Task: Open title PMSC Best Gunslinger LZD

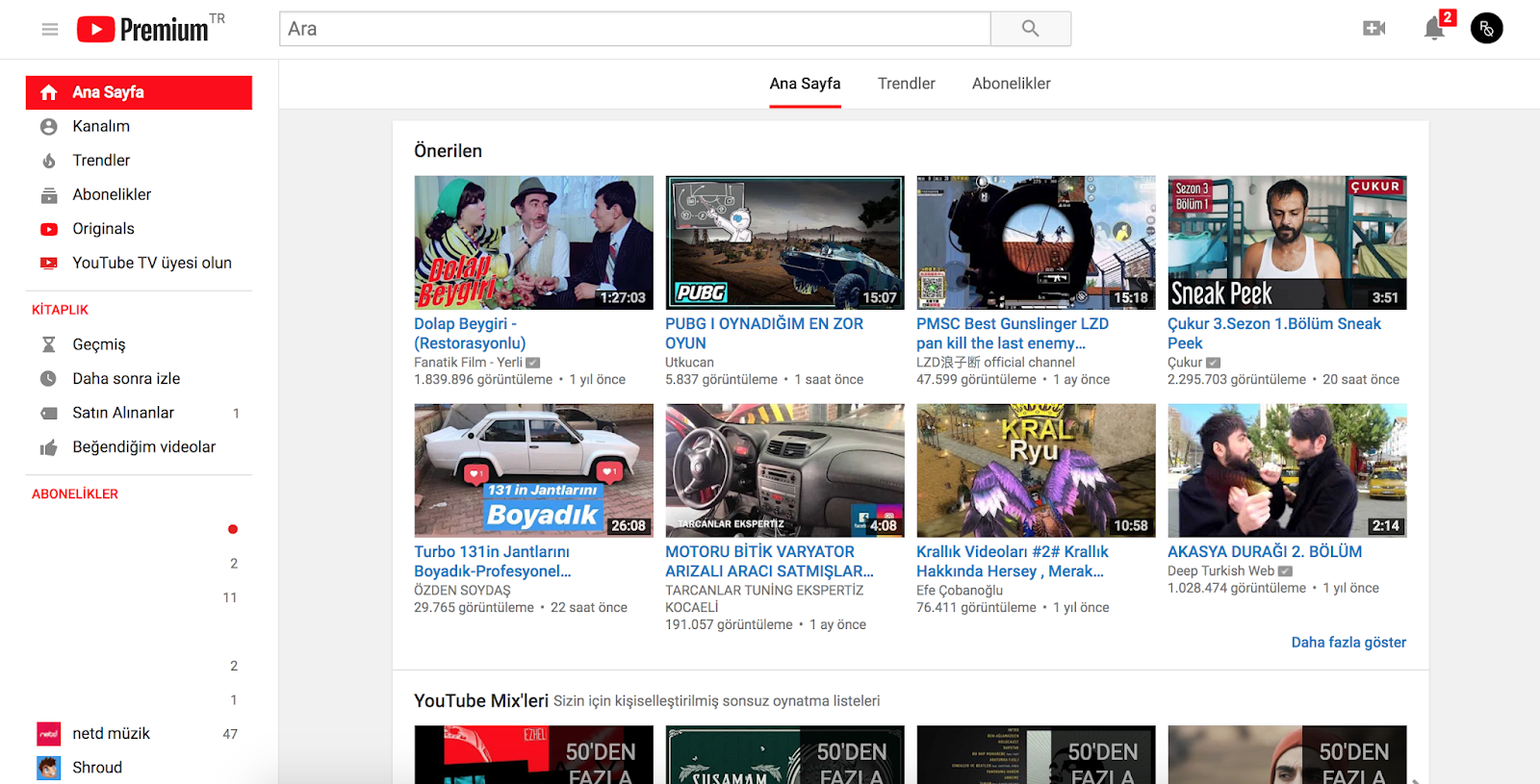Action: (x=1013, y=334)
